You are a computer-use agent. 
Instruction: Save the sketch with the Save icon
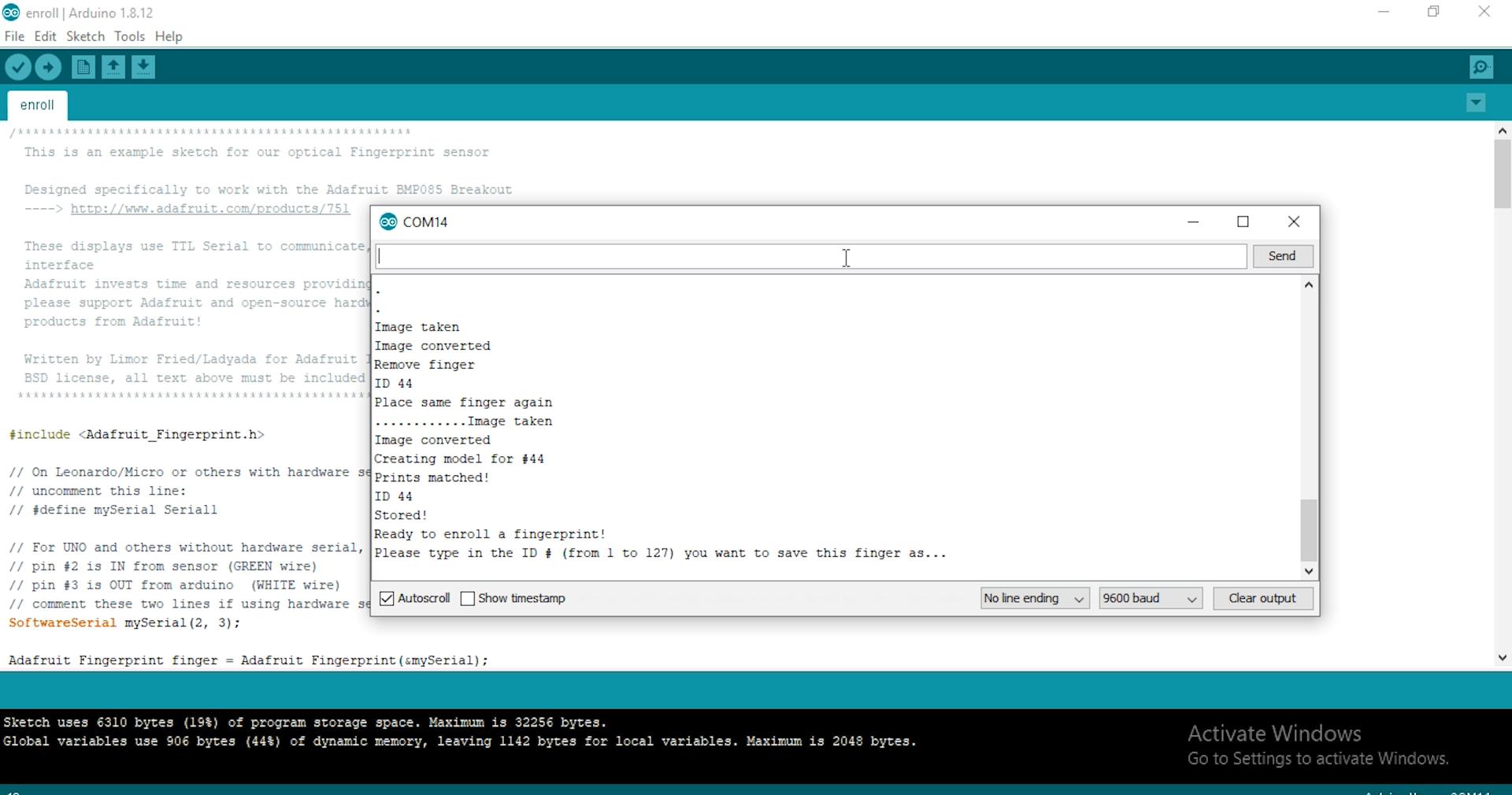pyautogui.click(x=143, y=67)
